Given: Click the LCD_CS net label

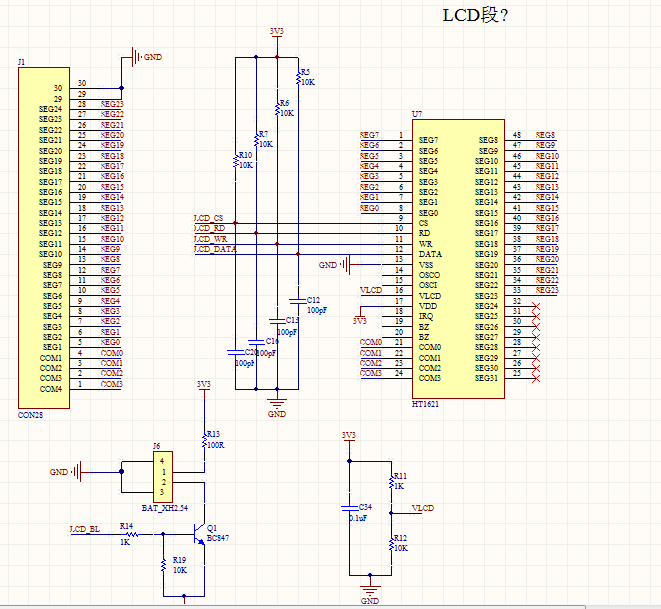Looking at the screenshot, I should pos(209,218).
